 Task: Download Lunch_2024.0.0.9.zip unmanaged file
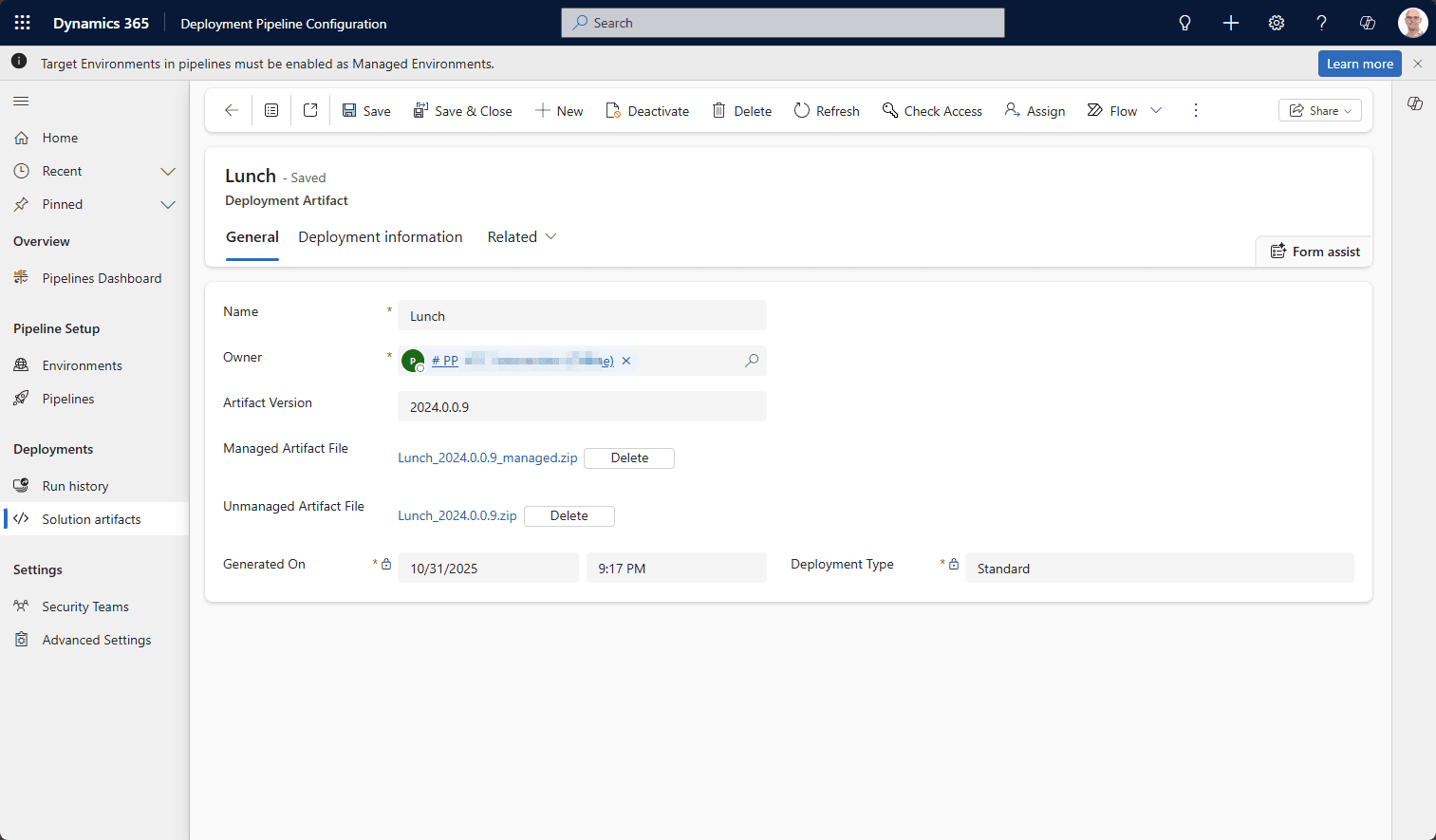[457, 515]
